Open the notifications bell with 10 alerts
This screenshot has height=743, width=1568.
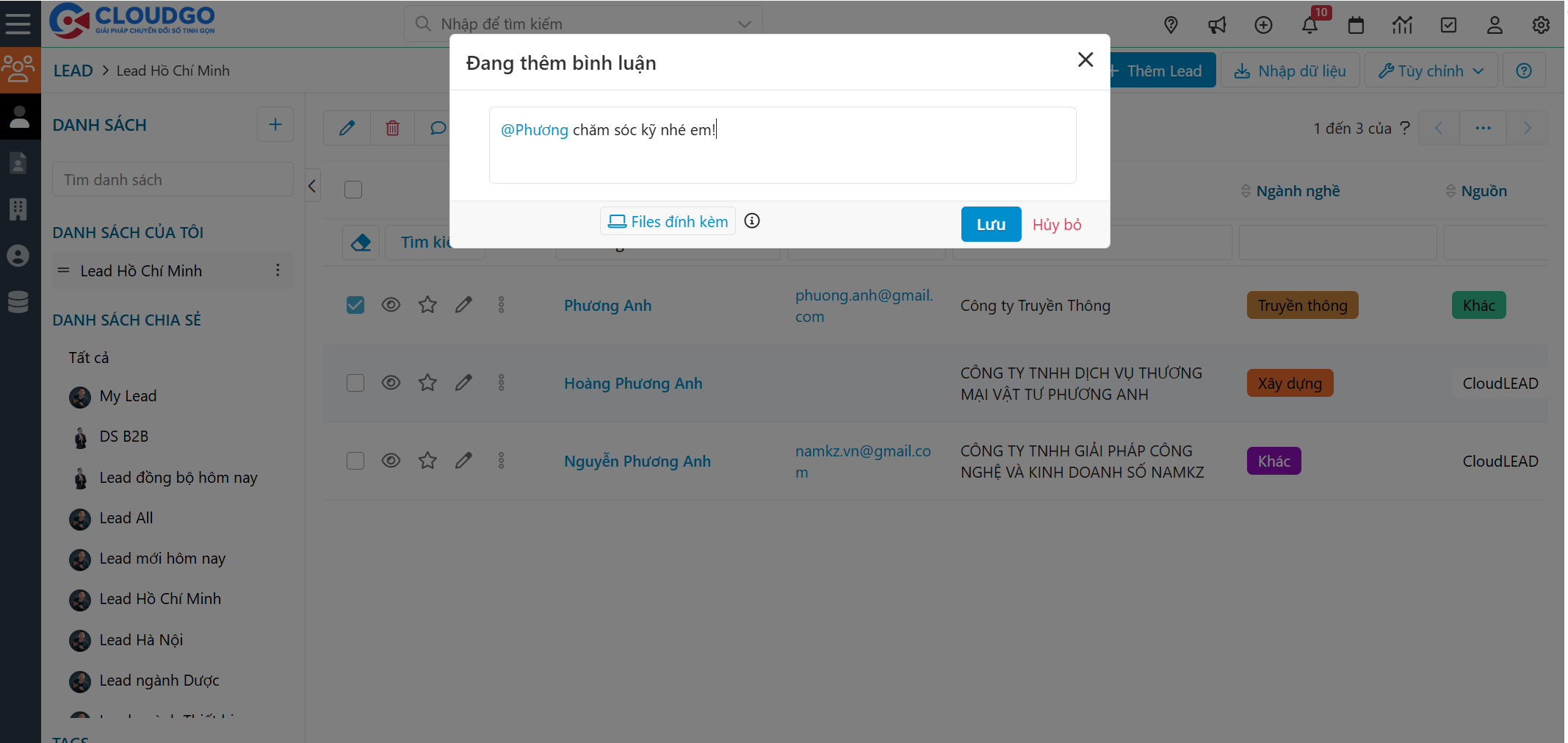pyautogui.click(x=1309, y=24)
